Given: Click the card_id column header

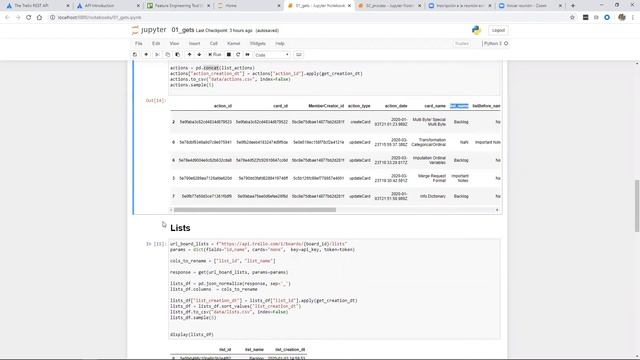Looking at the screenshot, I should point(280,106).
